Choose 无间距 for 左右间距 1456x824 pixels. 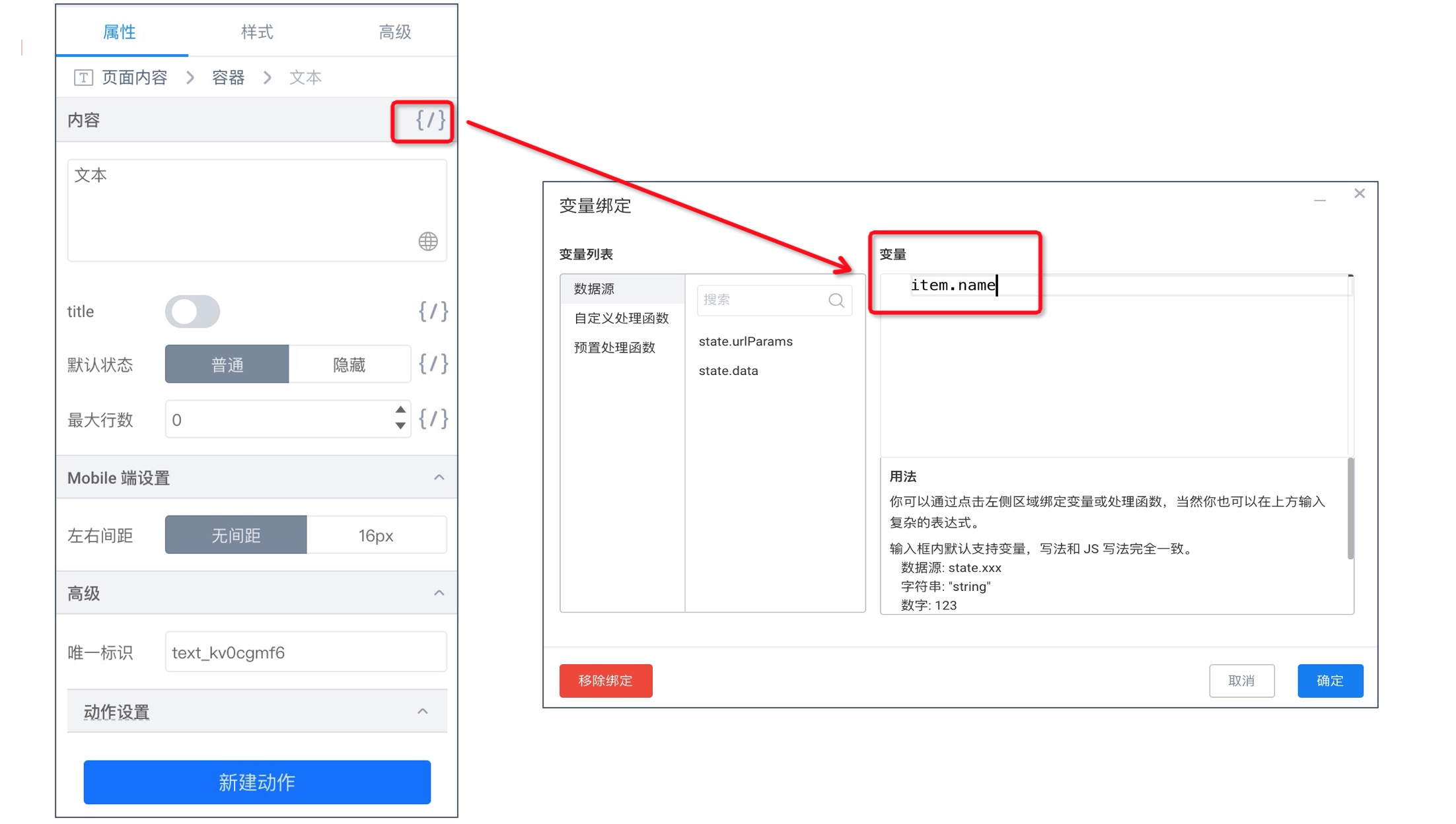point(236,535)
